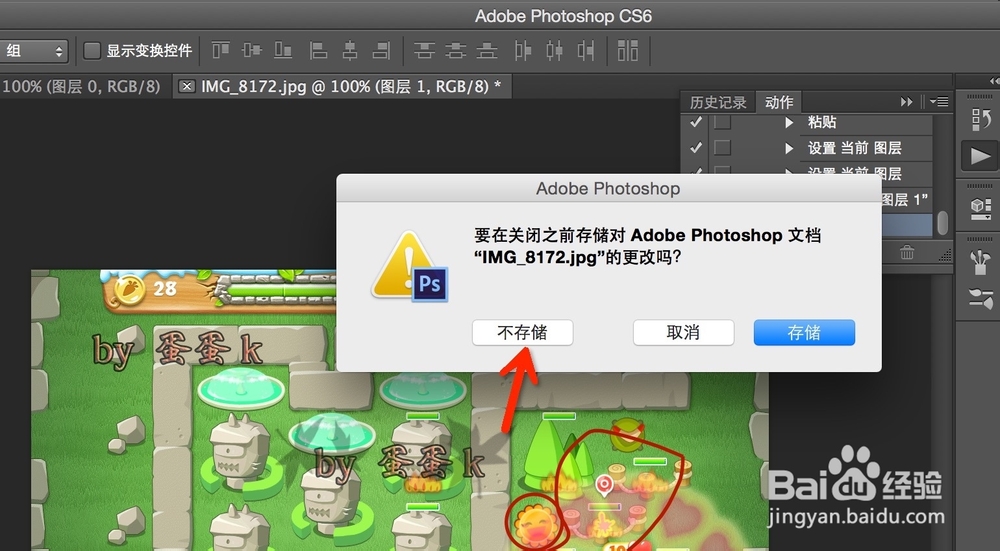The width and height of the screenshot is (1000, 551).
Task: Select the 动作 (Actions) panel tab
Action: (779, 102)
